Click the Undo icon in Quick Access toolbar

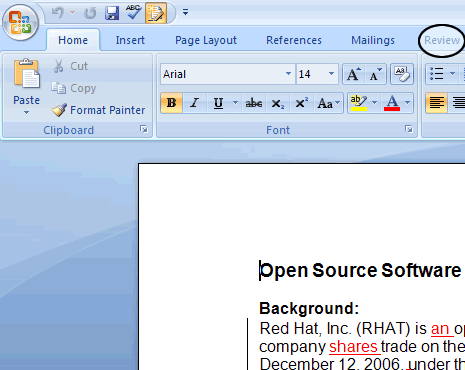(x=58, y=13)
